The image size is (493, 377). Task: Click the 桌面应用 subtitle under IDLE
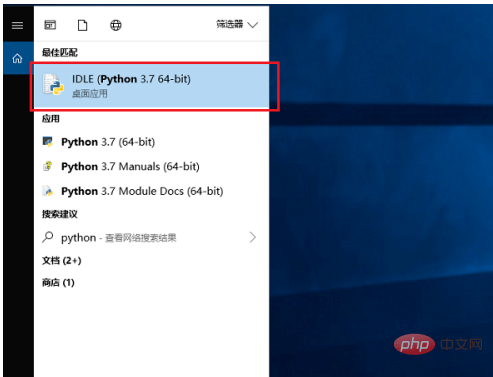click(x=90, y=94)
